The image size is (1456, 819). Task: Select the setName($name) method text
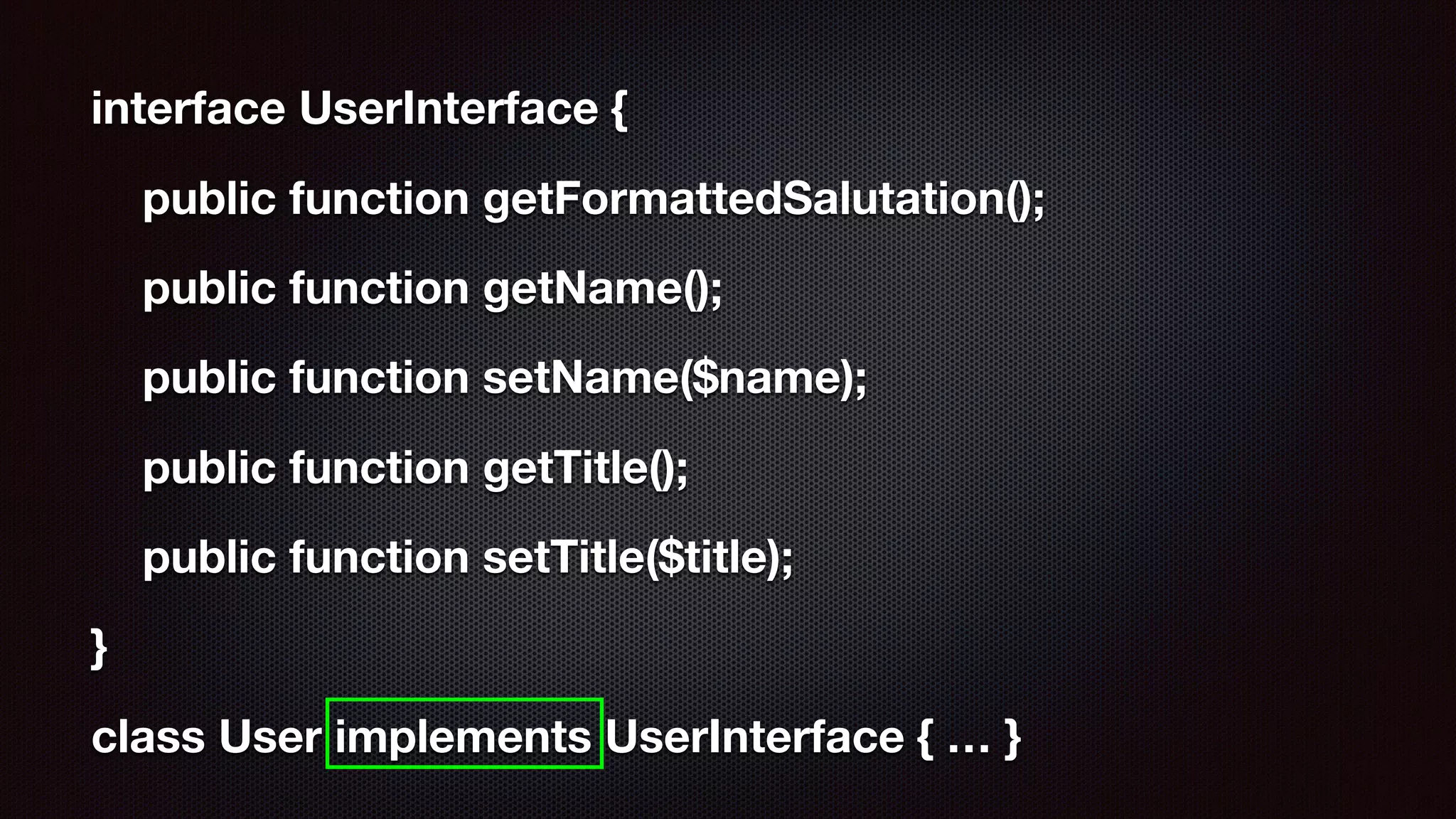pos(675,378)
